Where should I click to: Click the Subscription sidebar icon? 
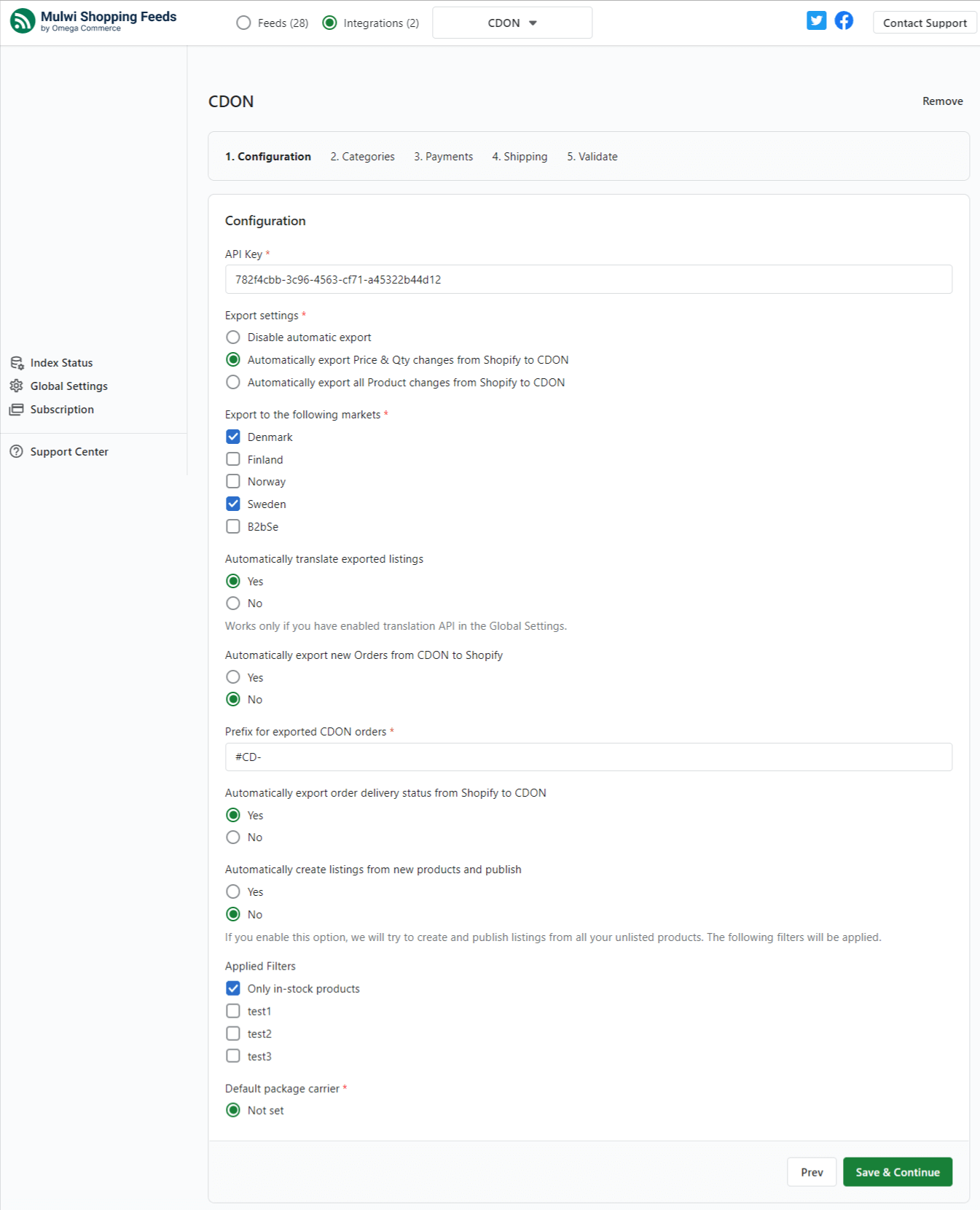[x=17, y=410]
